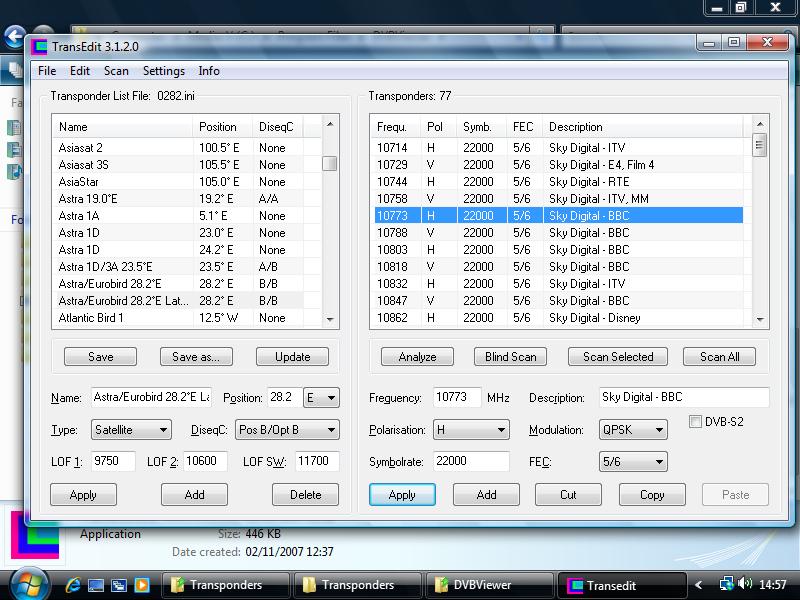Copy the selected transponder
The width and height of the screenshot is (800, 600).
652,494
